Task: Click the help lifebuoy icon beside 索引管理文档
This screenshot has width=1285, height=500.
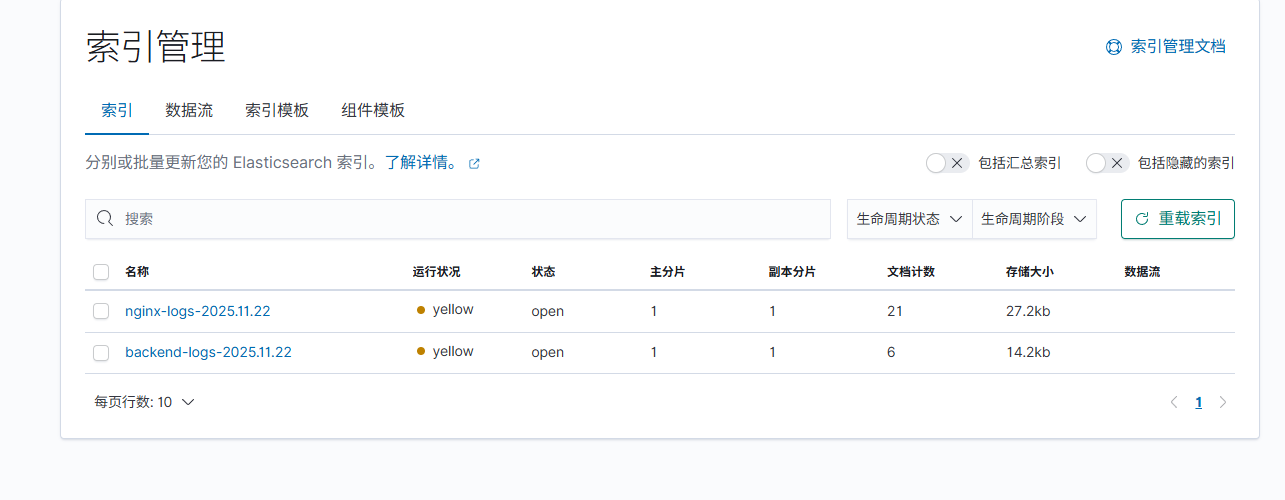Action: tap(1113, 47)
